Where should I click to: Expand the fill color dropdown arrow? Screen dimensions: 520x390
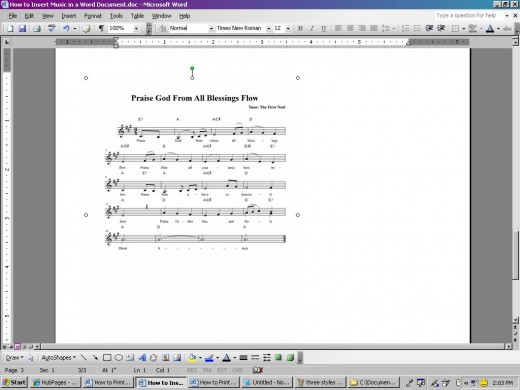(x=200, y=358)
